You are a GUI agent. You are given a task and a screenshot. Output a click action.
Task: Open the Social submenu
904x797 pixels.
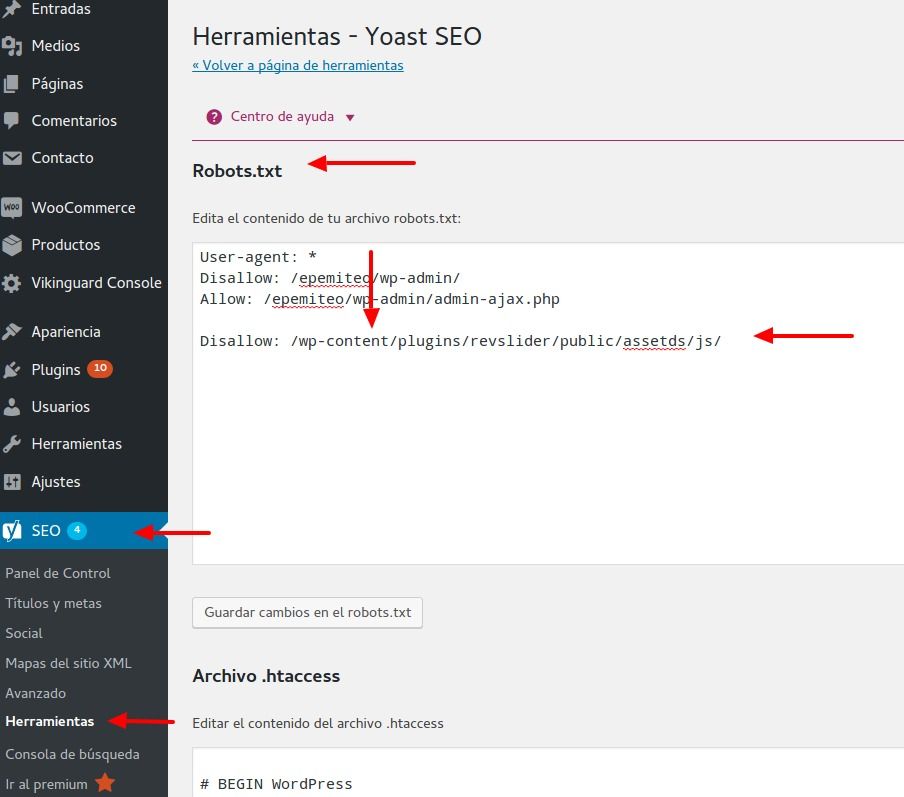24,633
